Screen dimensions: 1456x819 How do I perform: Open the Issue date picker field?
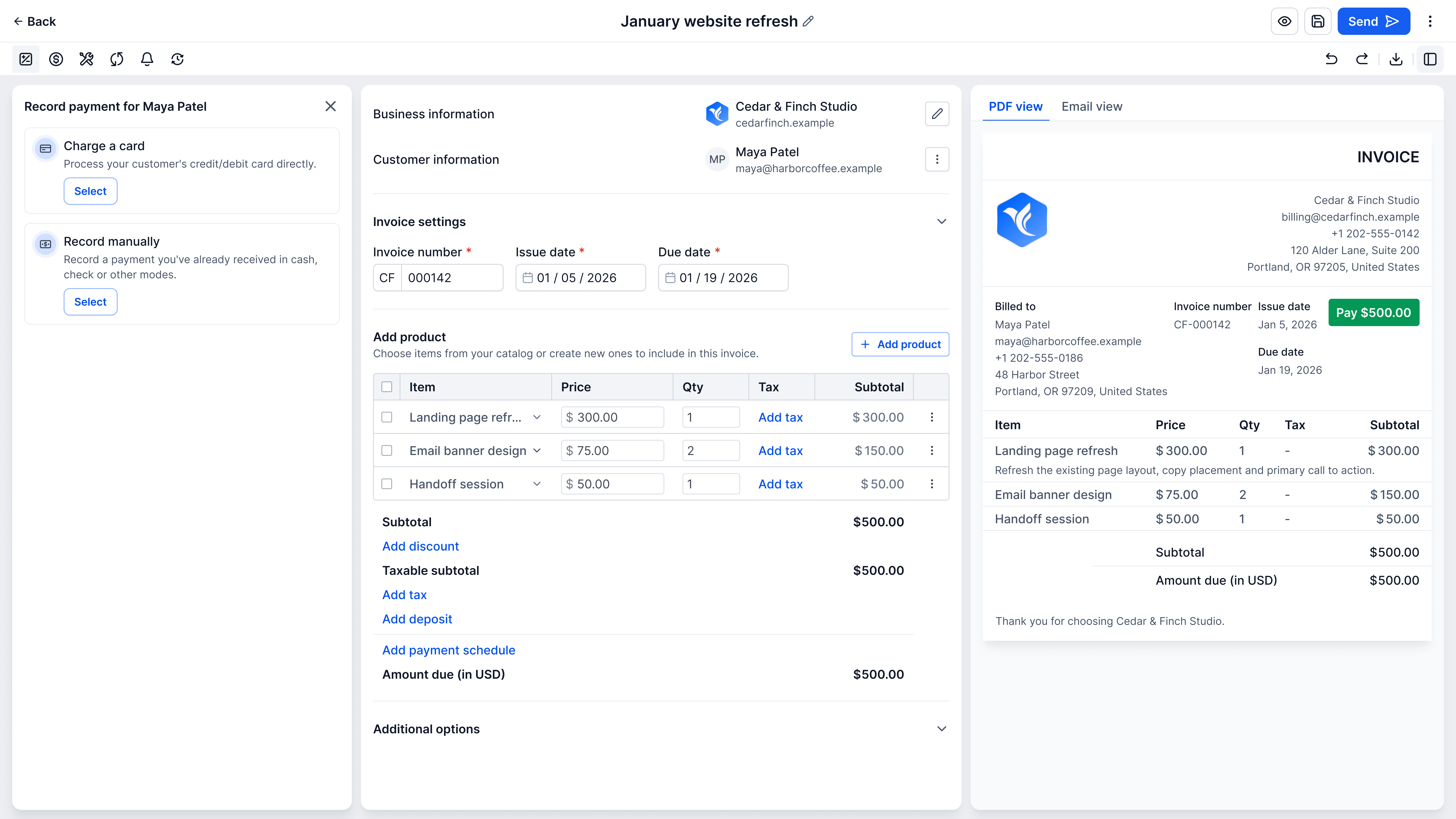[x=581, y=278]
